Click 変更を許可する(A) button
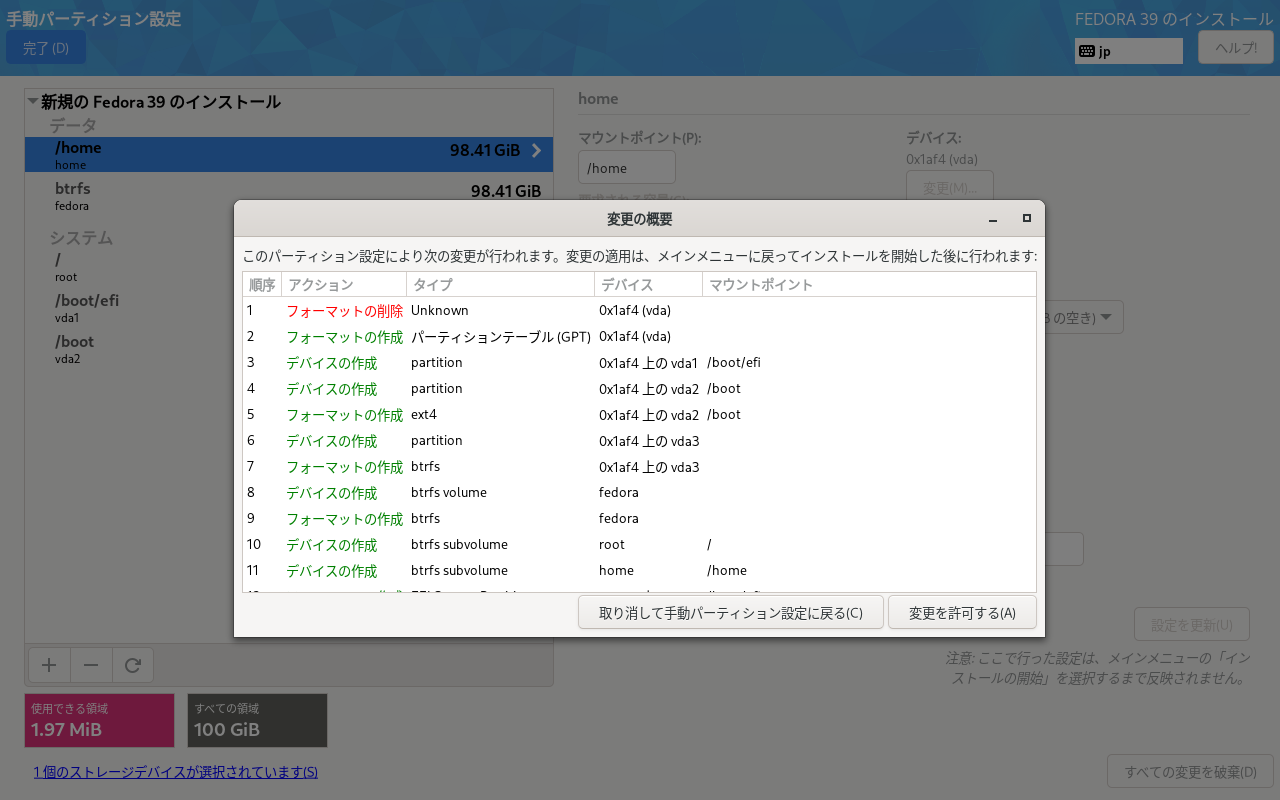1280x800 pixels. pos(962,613)
